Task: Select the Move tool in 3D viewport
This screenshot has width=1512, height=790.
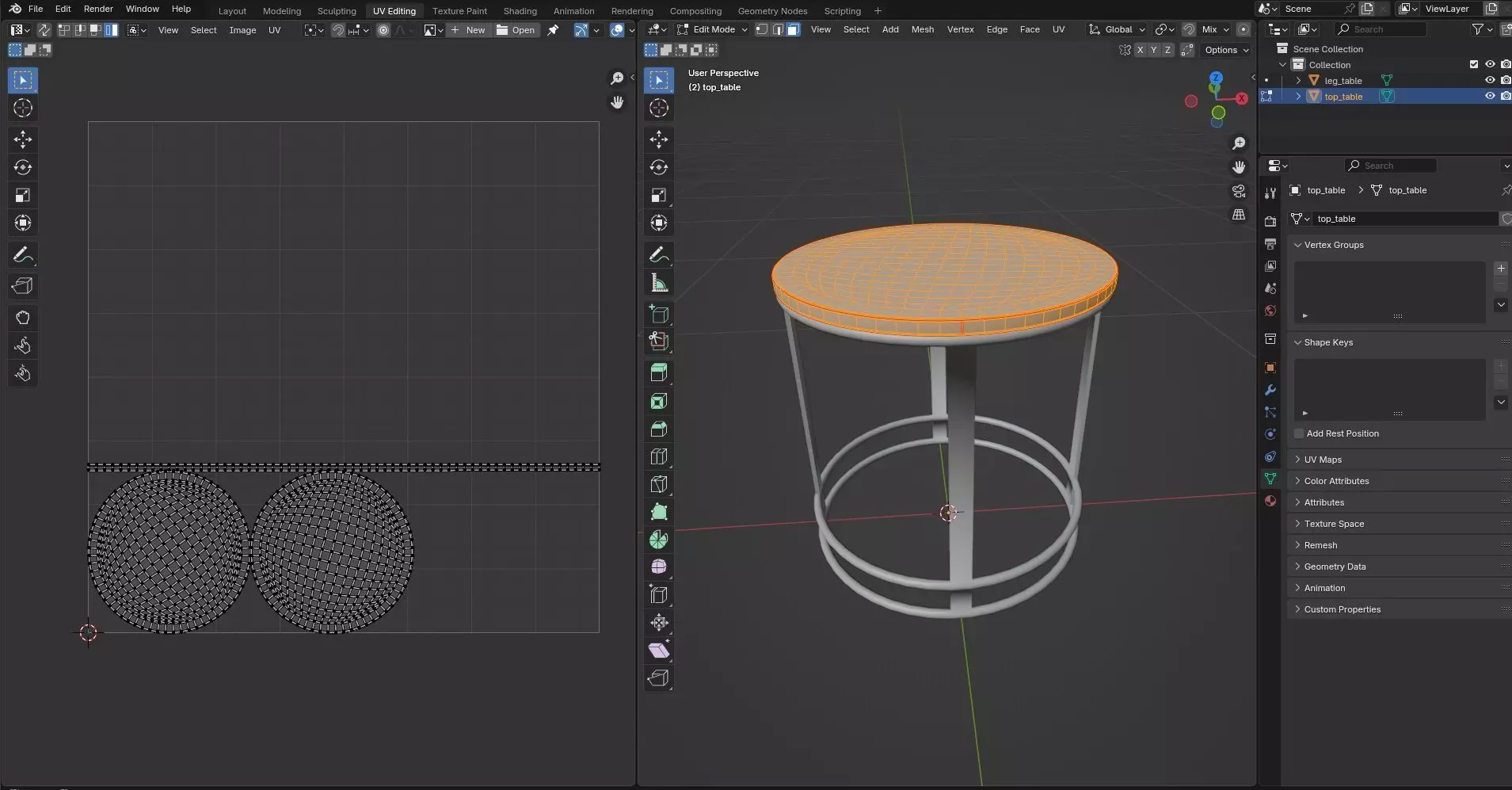Action: click(659, 139)
